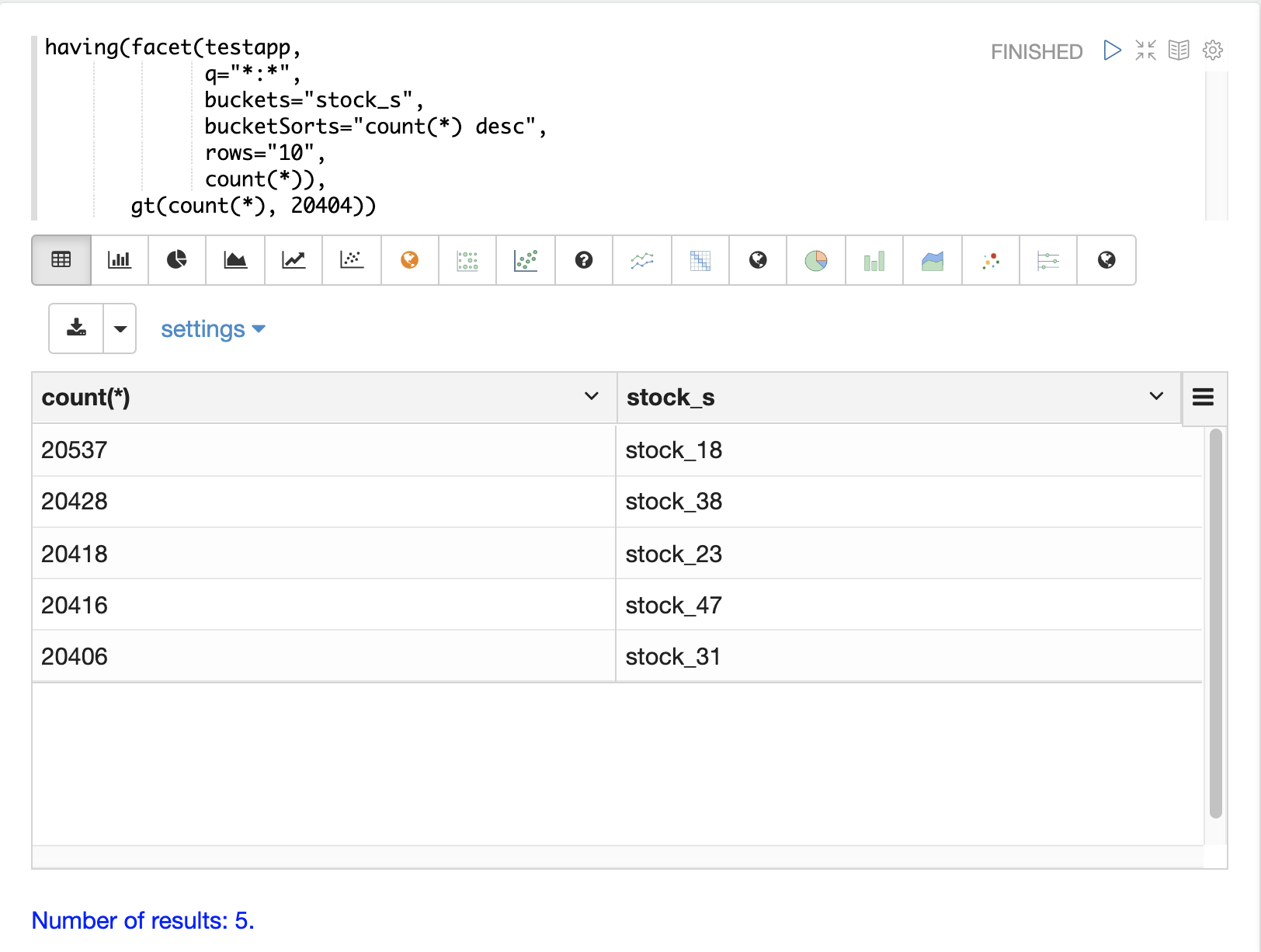Open the settings dropdown link
Viewport: 1261px width, 952px height.
pos(213,329)
